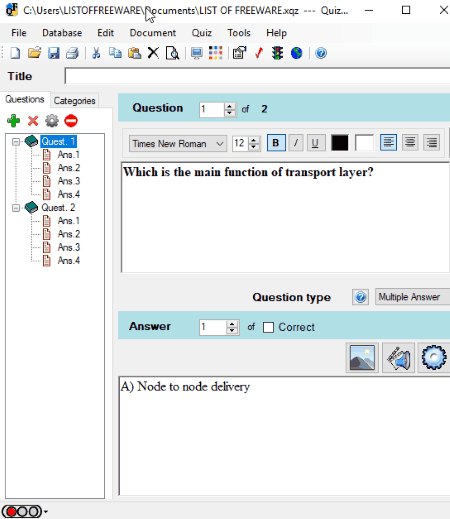Click the save floppy disk icon
450x519 pixels.
pos(53,53)
